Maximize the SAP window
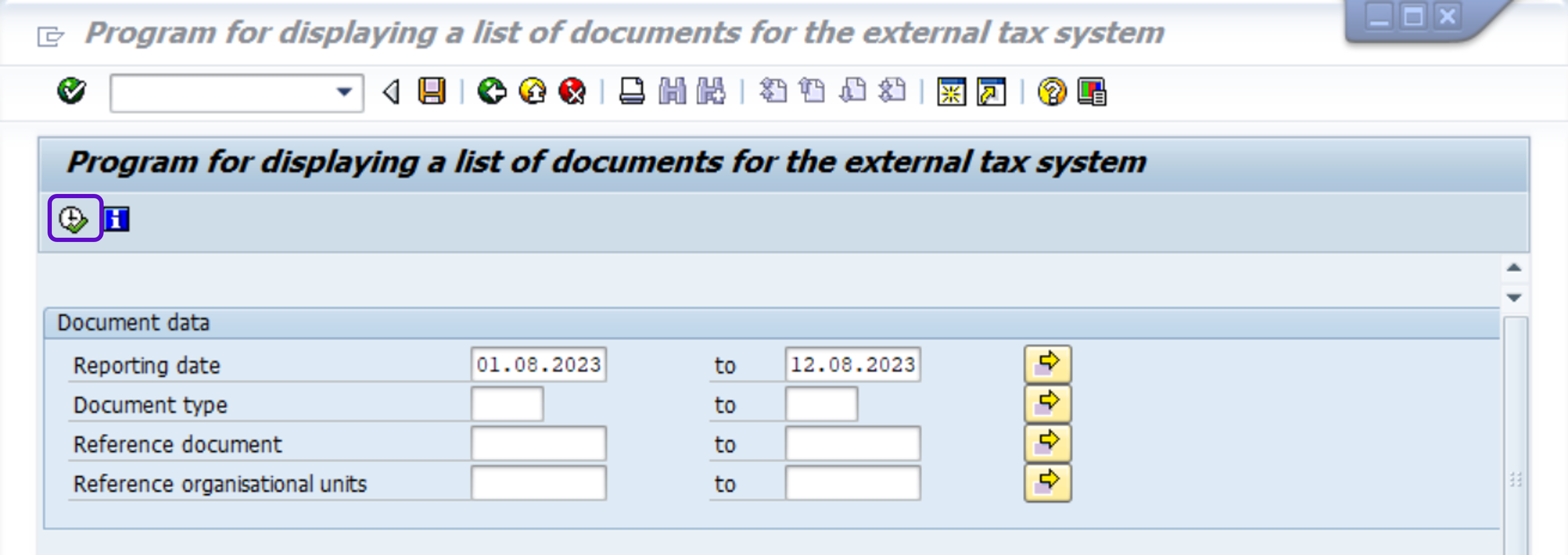 1414,16
